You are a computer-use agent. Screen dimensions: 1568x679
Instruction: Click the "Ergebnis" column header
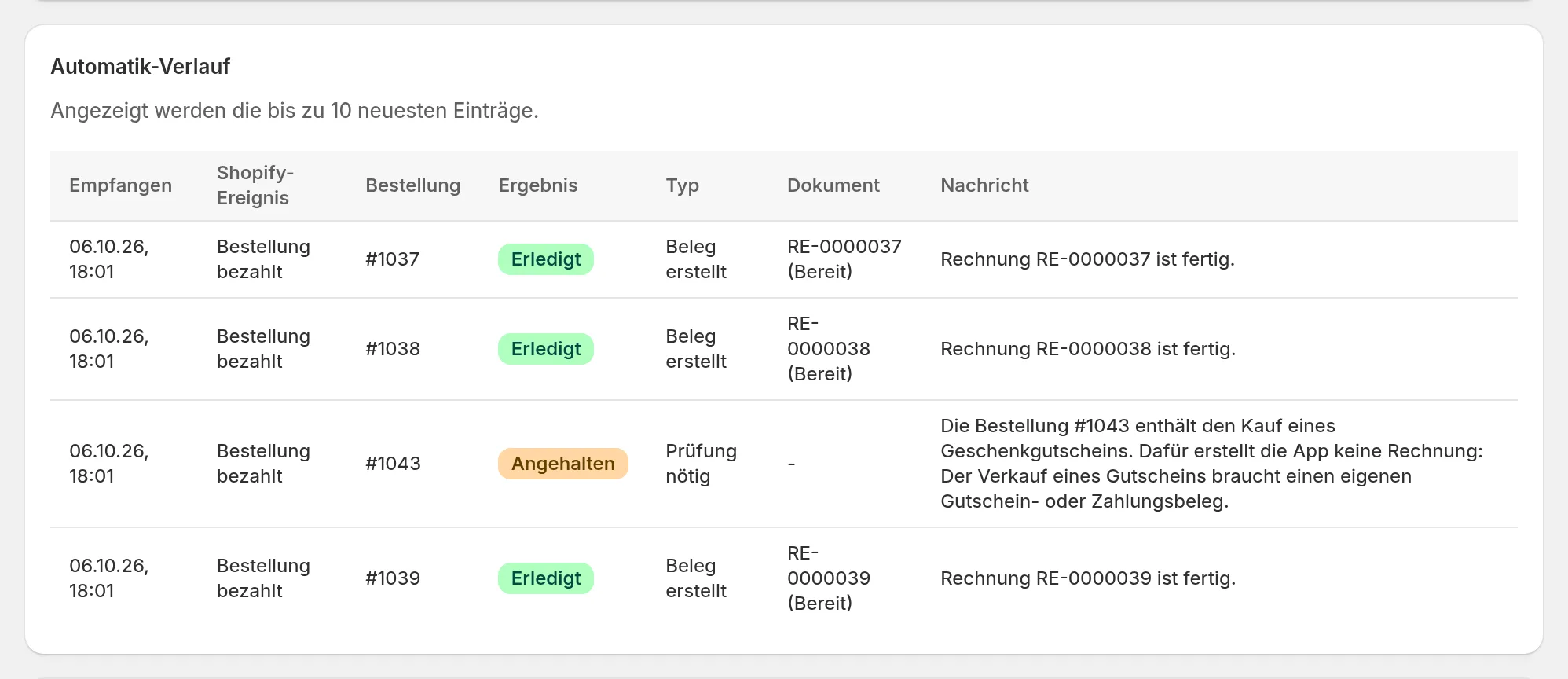tap(538, 185)
